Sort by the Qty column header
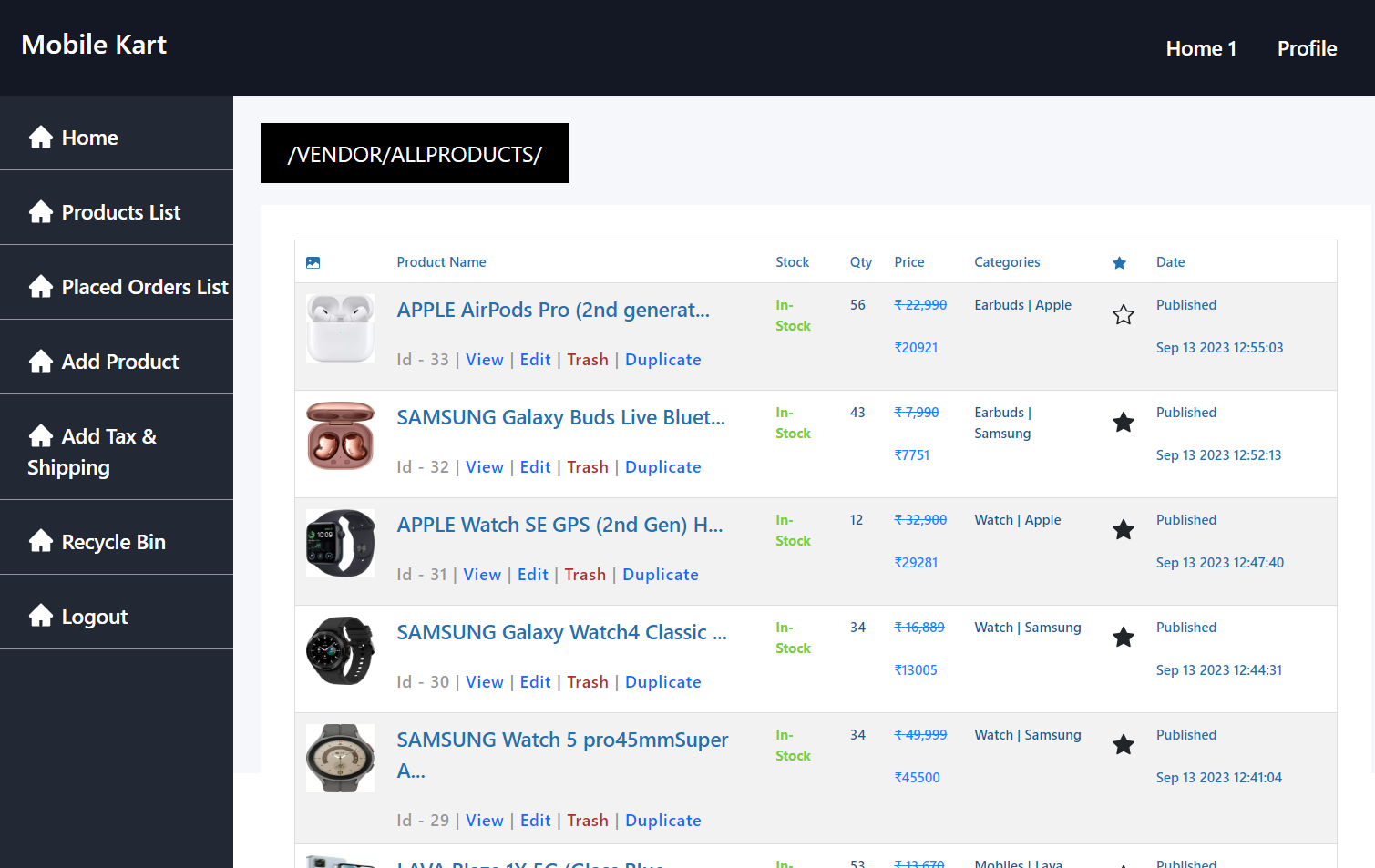This screenshot has width=1375, height=868. (x=861, y=262)
